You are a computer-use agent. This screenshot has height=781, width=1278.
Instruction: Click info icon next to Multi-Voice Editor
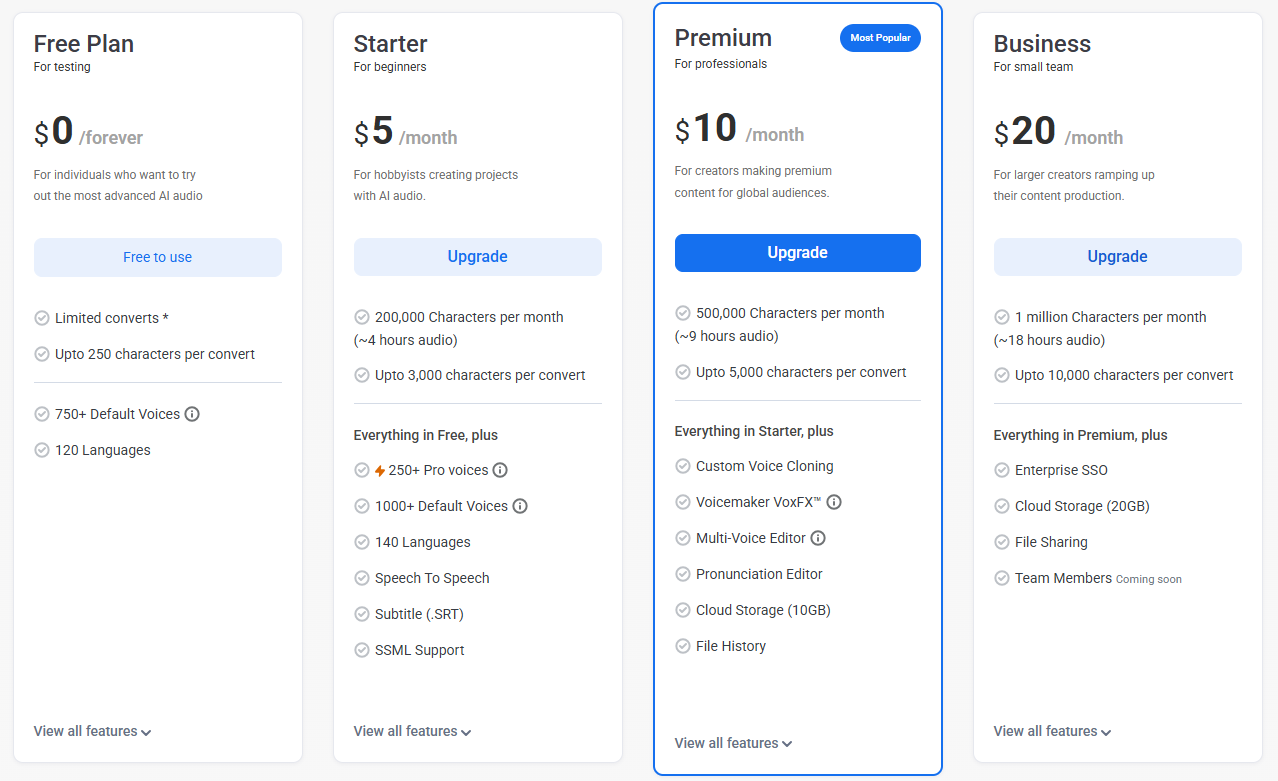pyautogui.click(x=818, y=538)
